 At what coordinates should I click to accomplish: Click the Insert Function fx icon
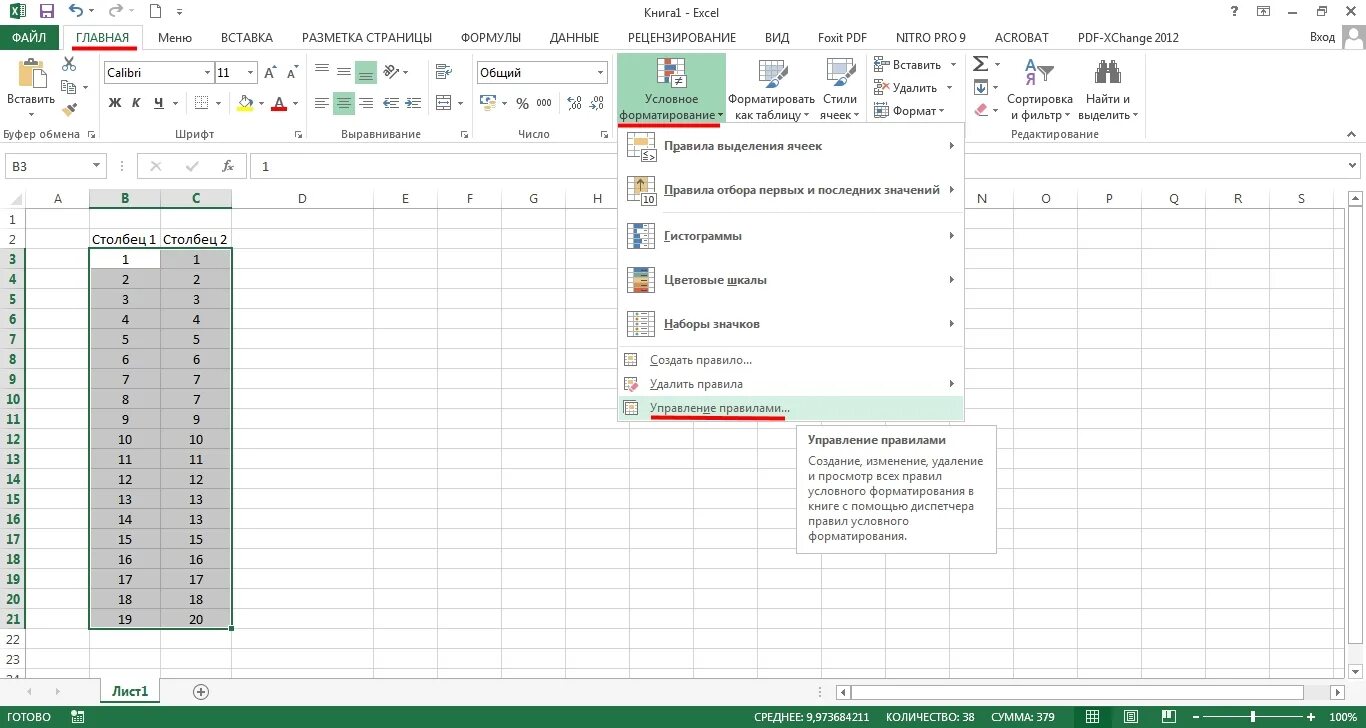[228, 166]
